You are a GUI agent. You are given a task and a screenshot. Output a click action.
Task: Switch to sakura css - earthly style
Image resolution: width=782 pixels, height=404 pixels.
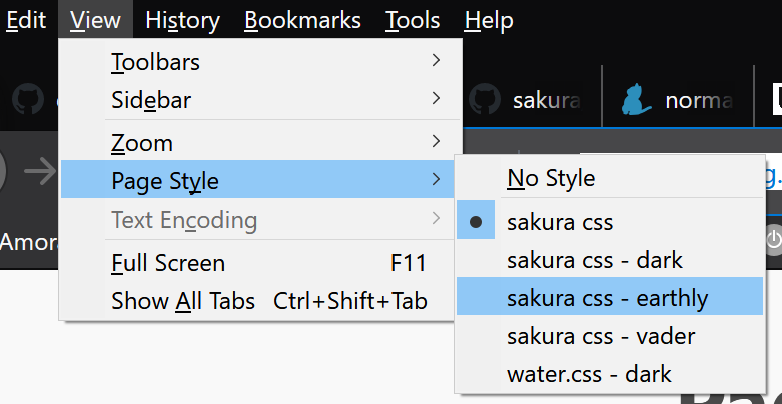[x=610, y=298]
